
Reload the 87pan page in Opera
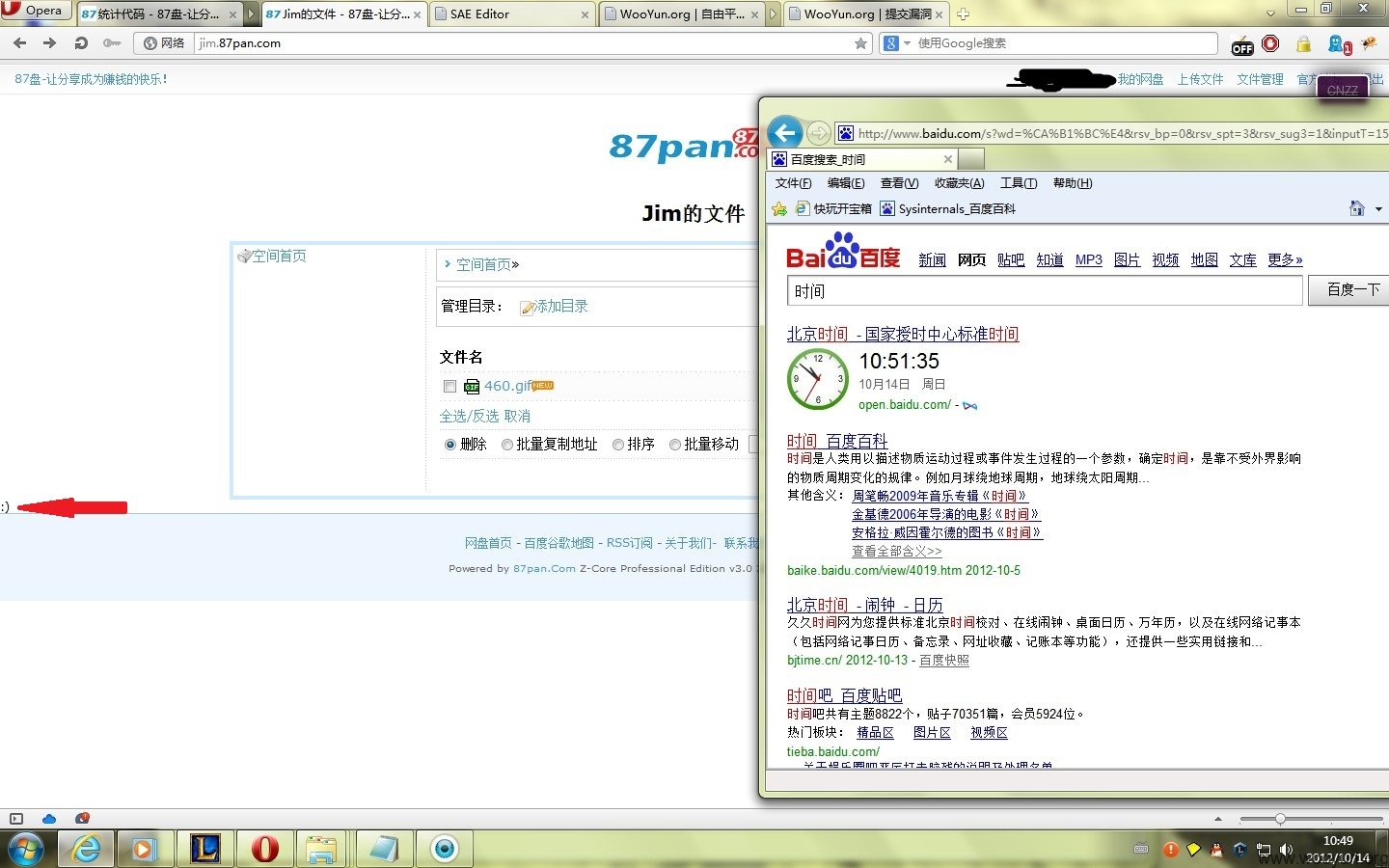(x=81, y=43)
